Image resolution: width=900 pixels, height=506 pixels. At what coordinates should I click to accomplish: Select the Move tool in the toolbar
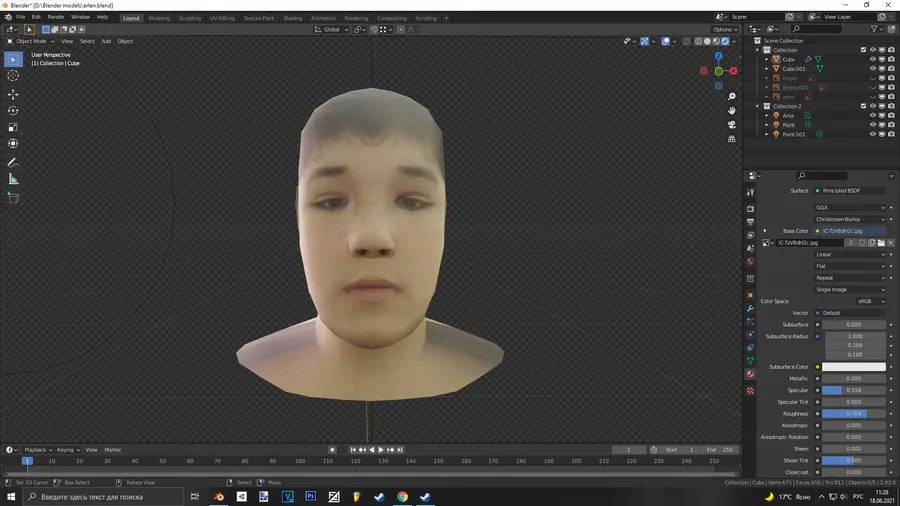pos(13,94)
